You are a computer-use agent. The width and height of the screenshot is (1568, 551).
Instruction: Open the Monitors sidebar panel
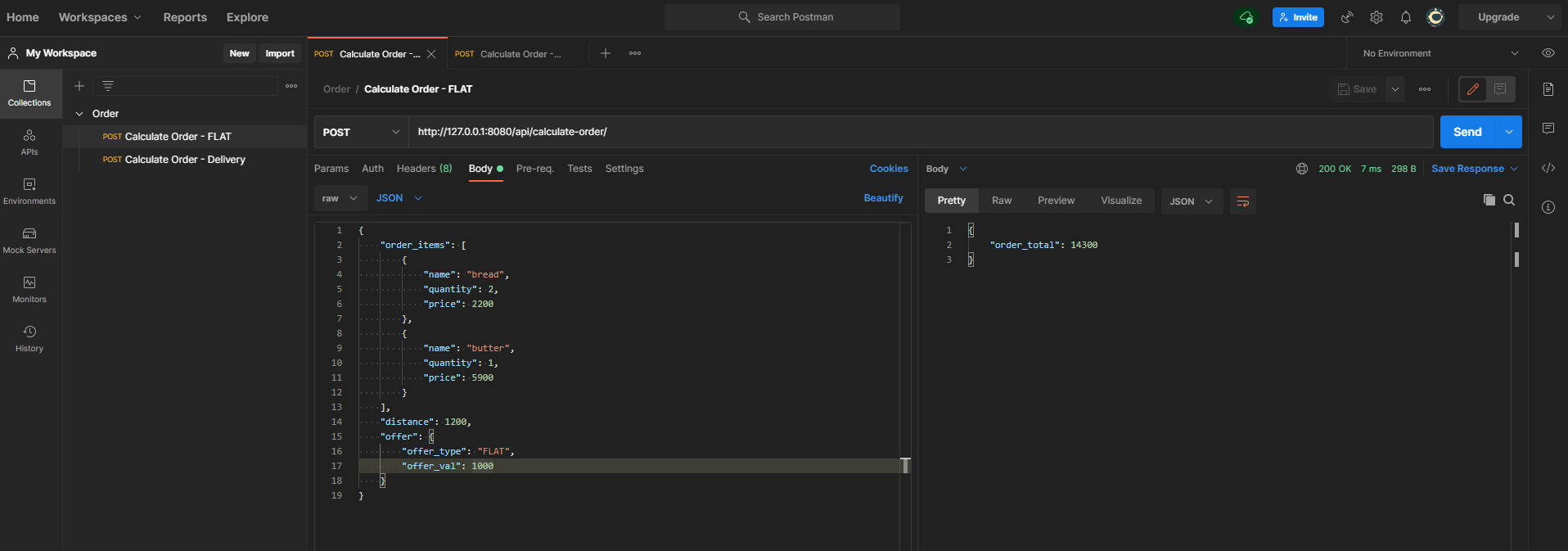tap(29, 290)
